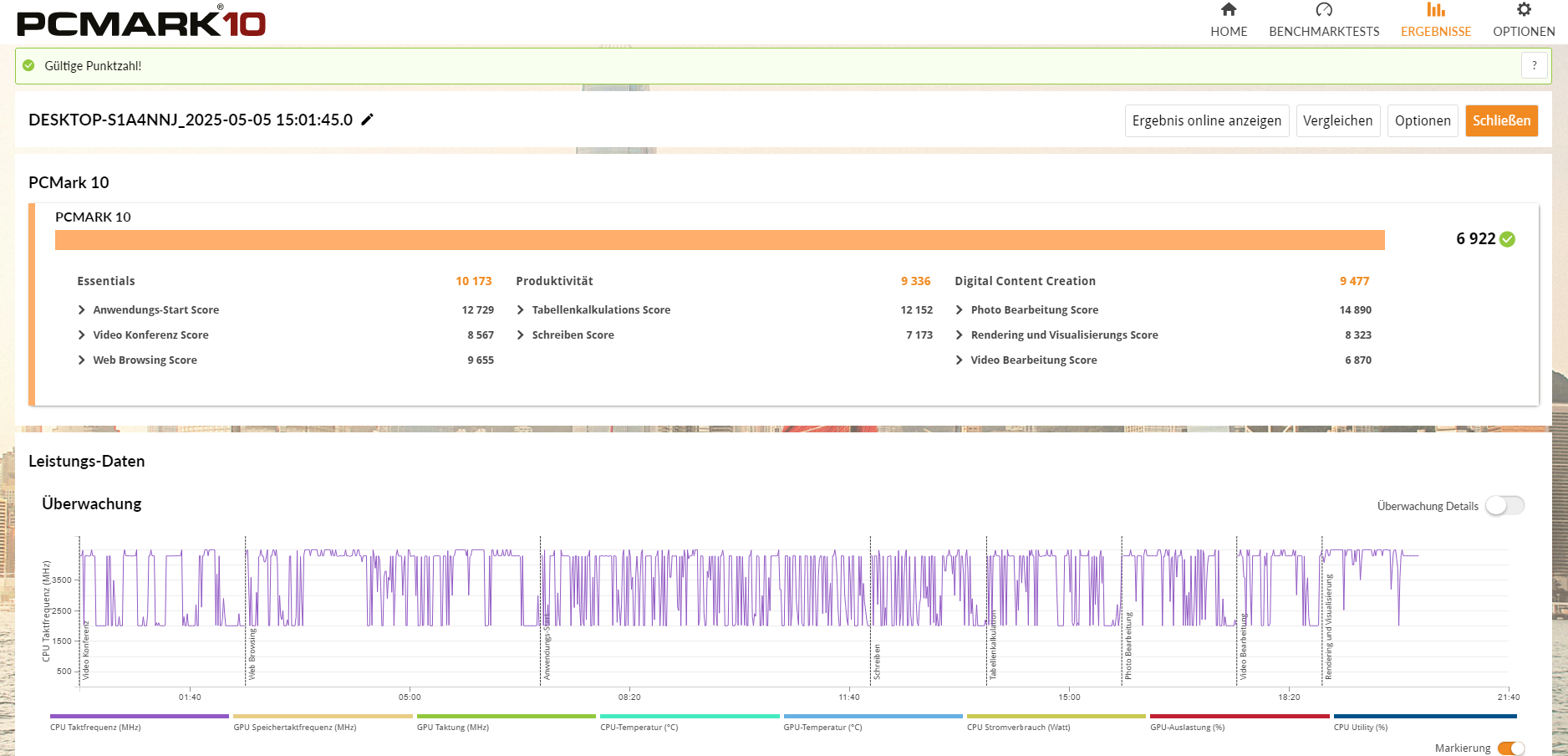Select CPU Stromverbrauch legend swatch
The width and height of the screenshot is (1568, 756).
pyautogui.click(x=1056, y=716)
